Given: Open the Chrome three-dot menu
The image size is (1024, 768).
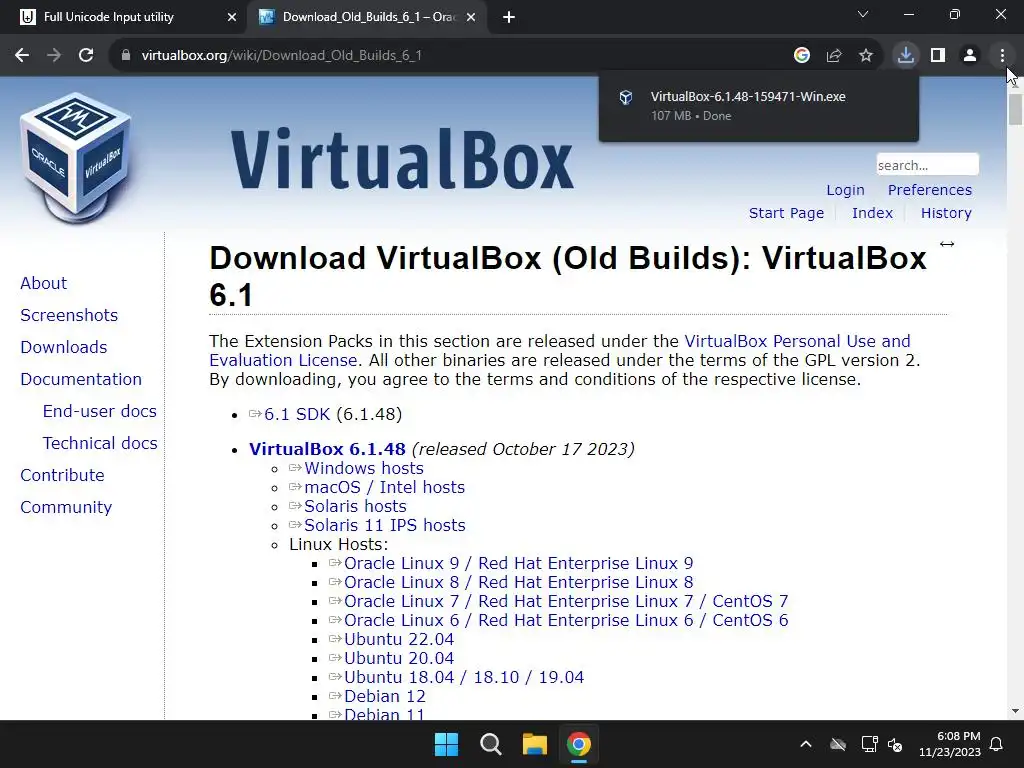Looking at the screenshot, I should pyautogui.click(x=1002, y=56).
